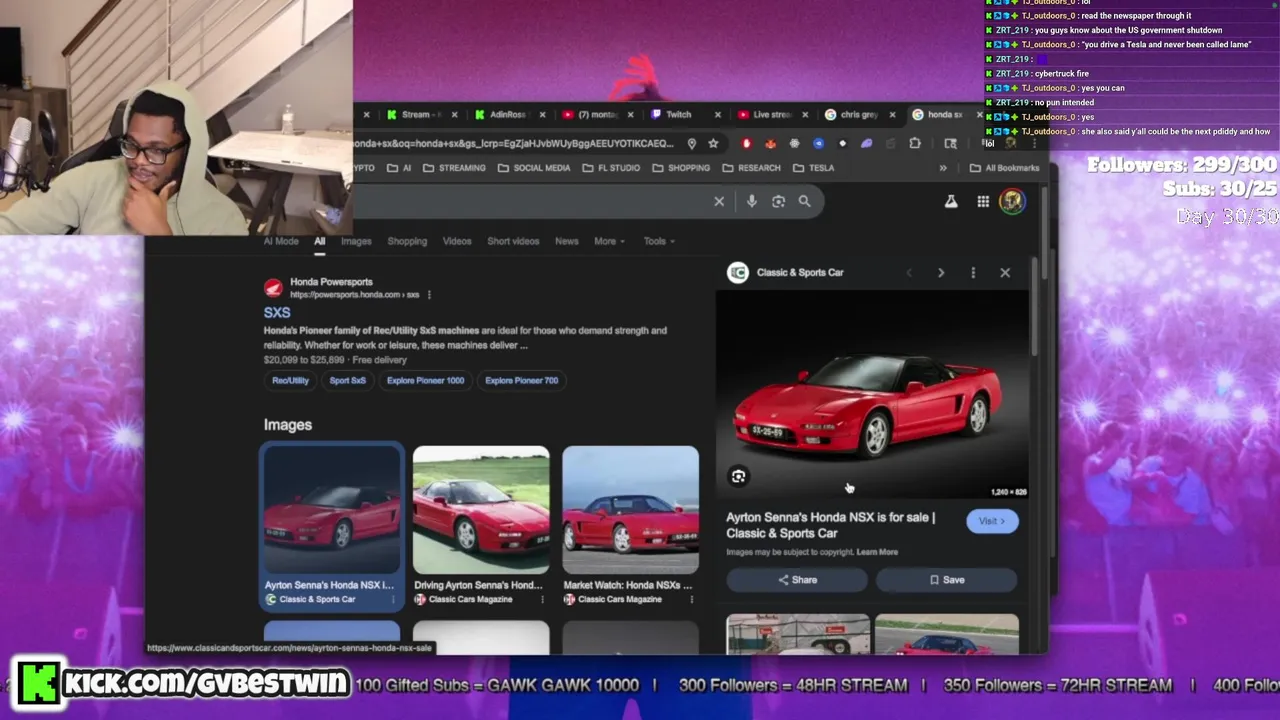Select Driving Ayrton Senna's Honda thumbnail
Viewport: 1280px width, 720px height.
click(481, 510)
